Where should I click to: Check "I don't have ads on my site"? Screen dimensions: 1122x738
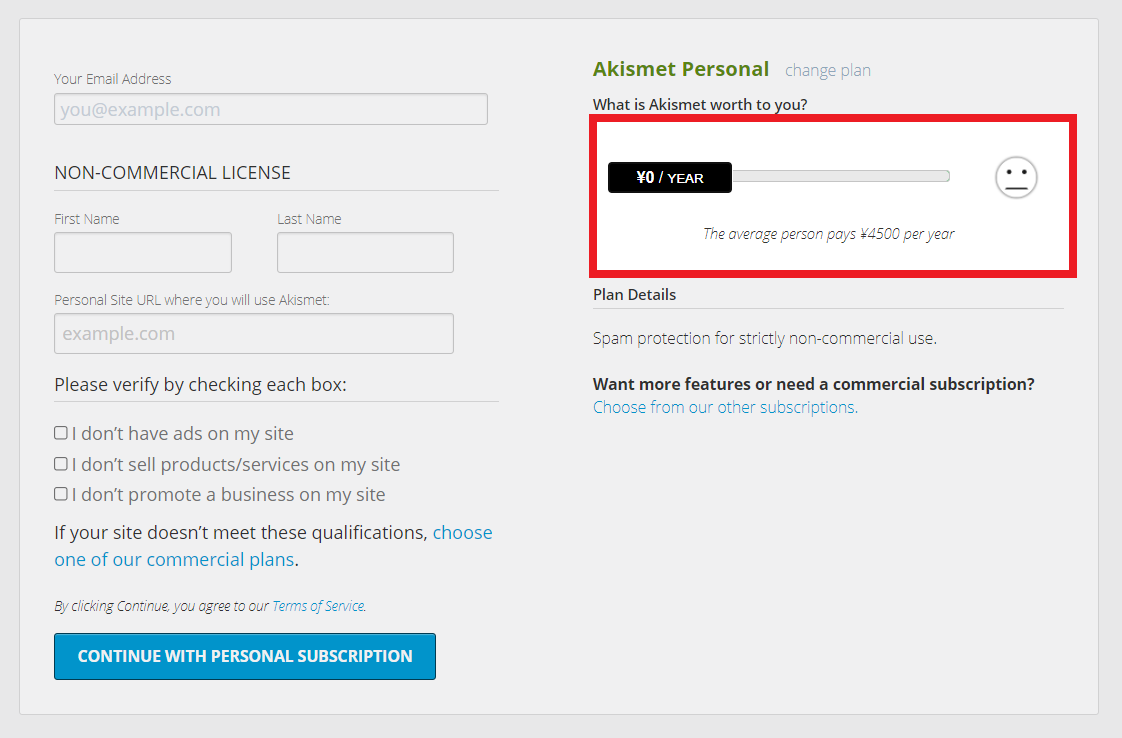pos(61,433)
